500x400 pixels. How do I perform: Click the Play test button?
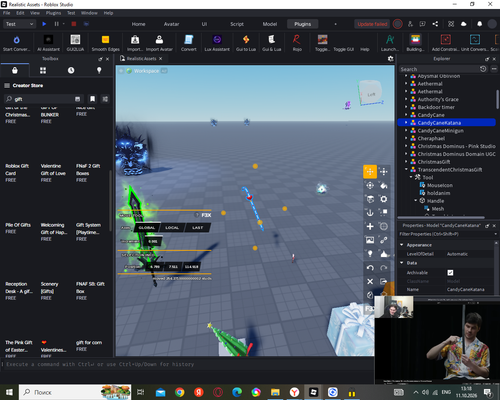click(44, 24)
